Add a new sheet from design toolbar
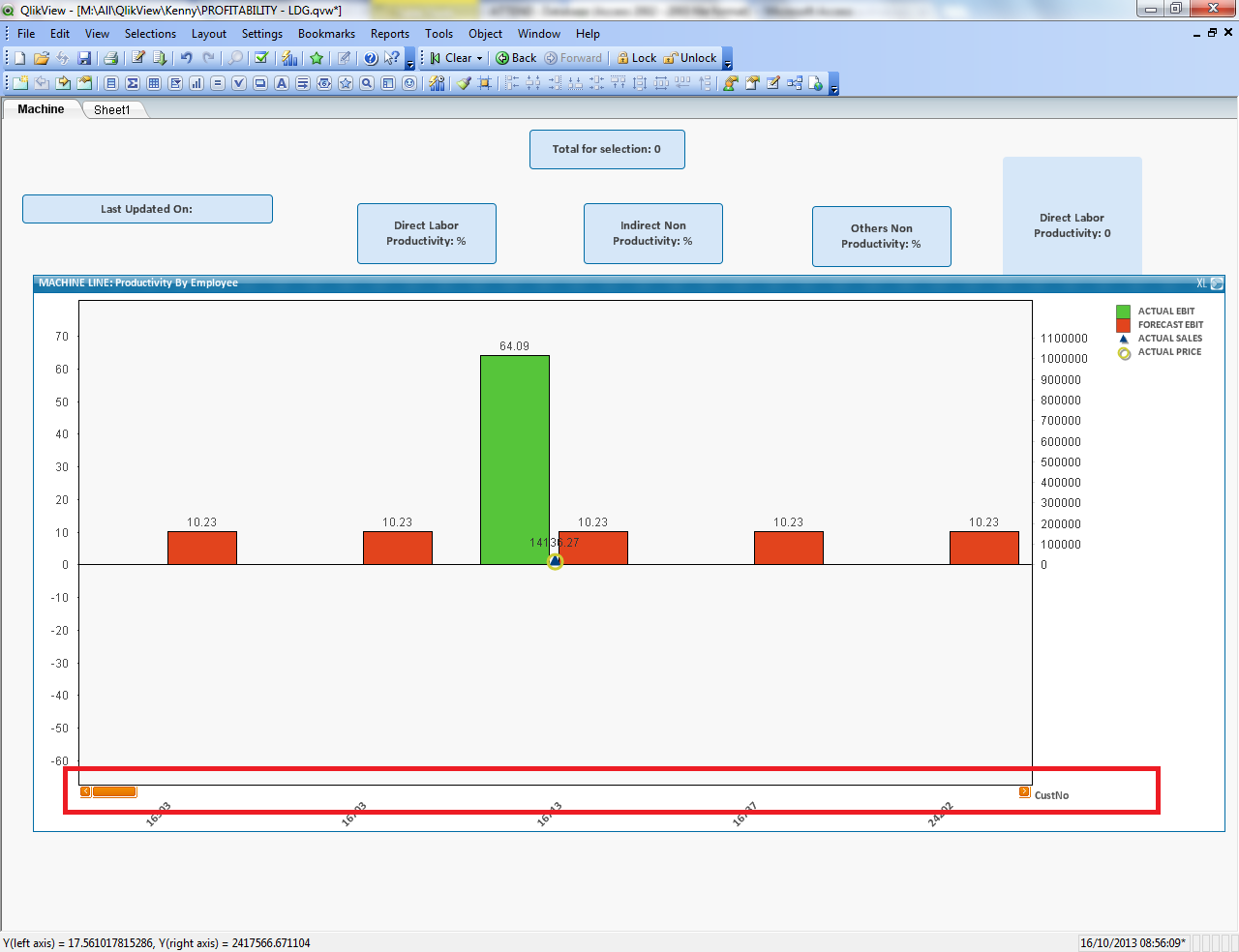Viewport: 1239px width, 952px height. pos(20,83)
